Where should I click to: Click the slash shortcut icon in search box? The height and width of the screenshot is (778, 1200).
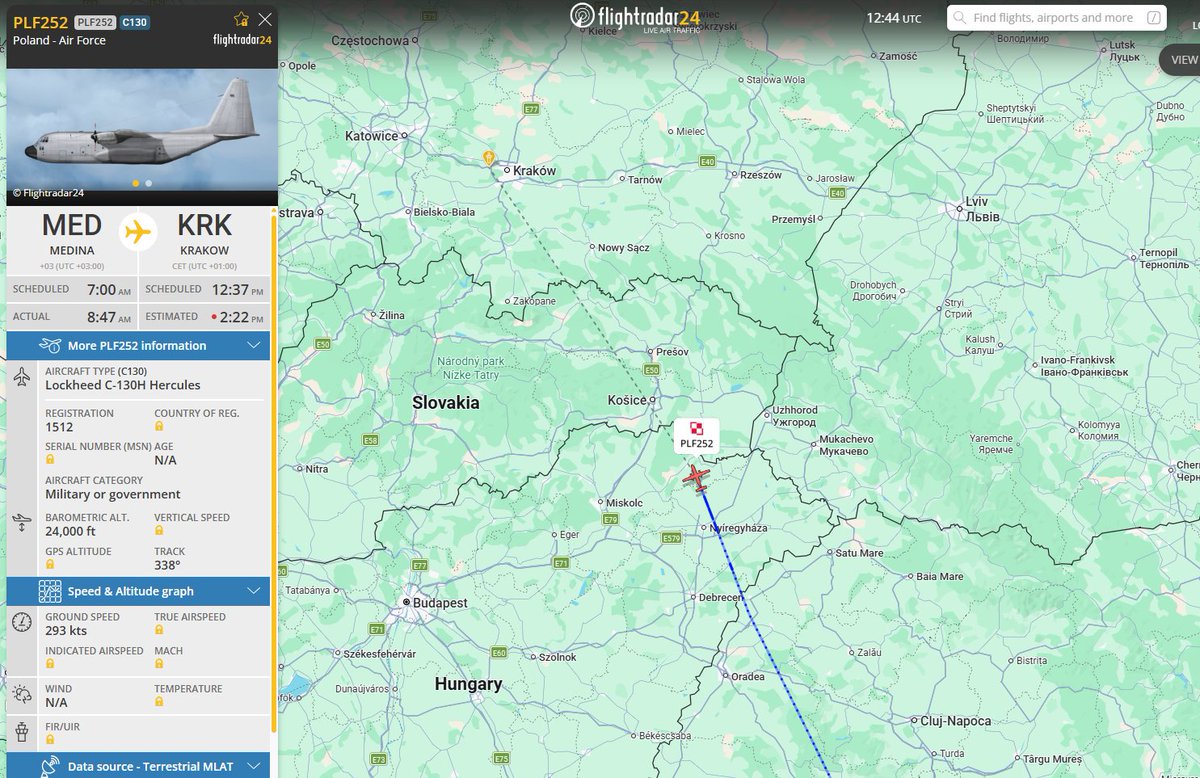coord(1154,18)
